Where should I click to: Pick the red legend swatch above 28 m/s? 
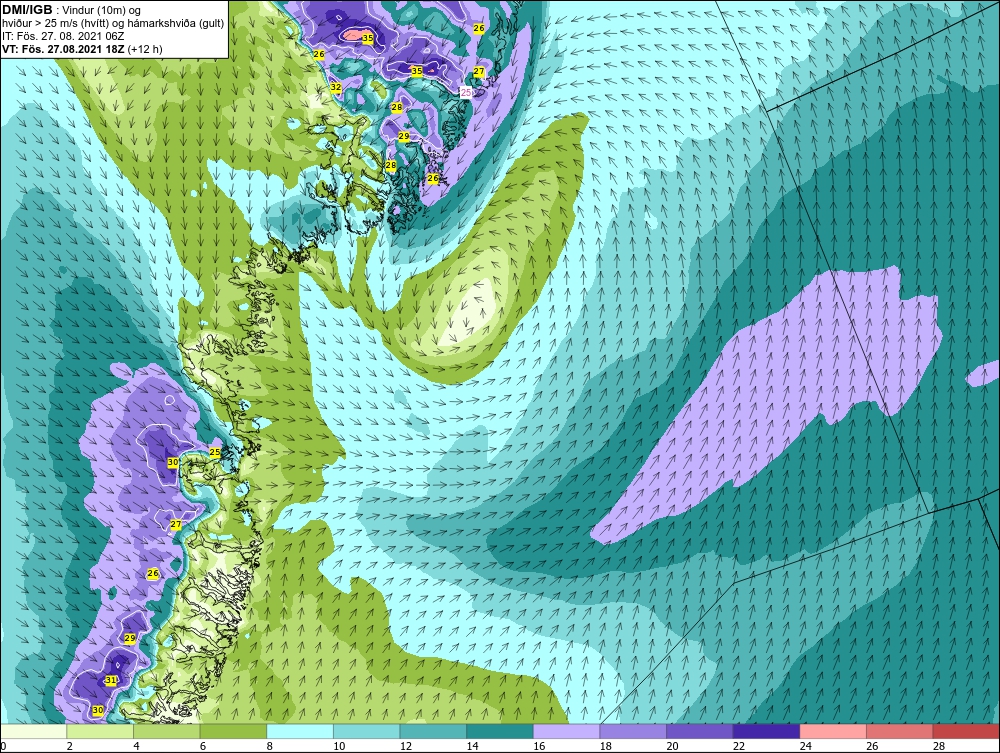coord(966,731)
